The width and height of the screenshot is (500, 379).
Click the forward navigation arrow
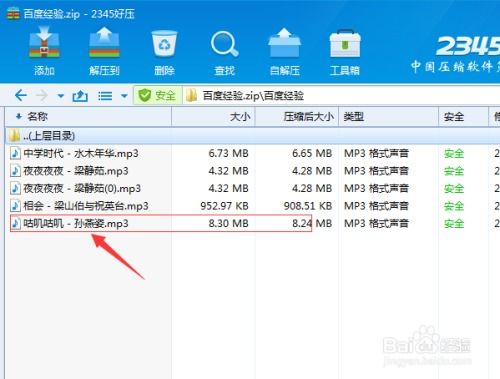(x=42, y=96)
